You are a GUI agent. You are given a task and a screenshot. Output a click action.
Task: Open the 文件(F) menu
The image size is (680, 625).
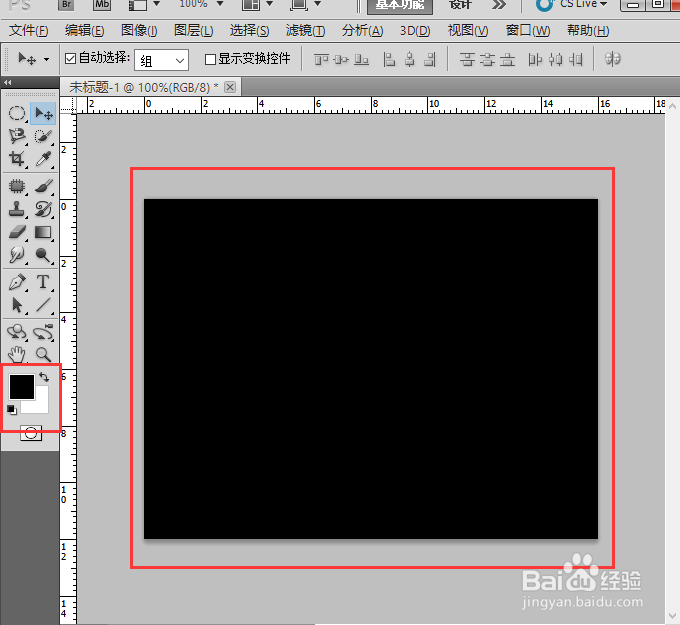click(x=29, y=31)
